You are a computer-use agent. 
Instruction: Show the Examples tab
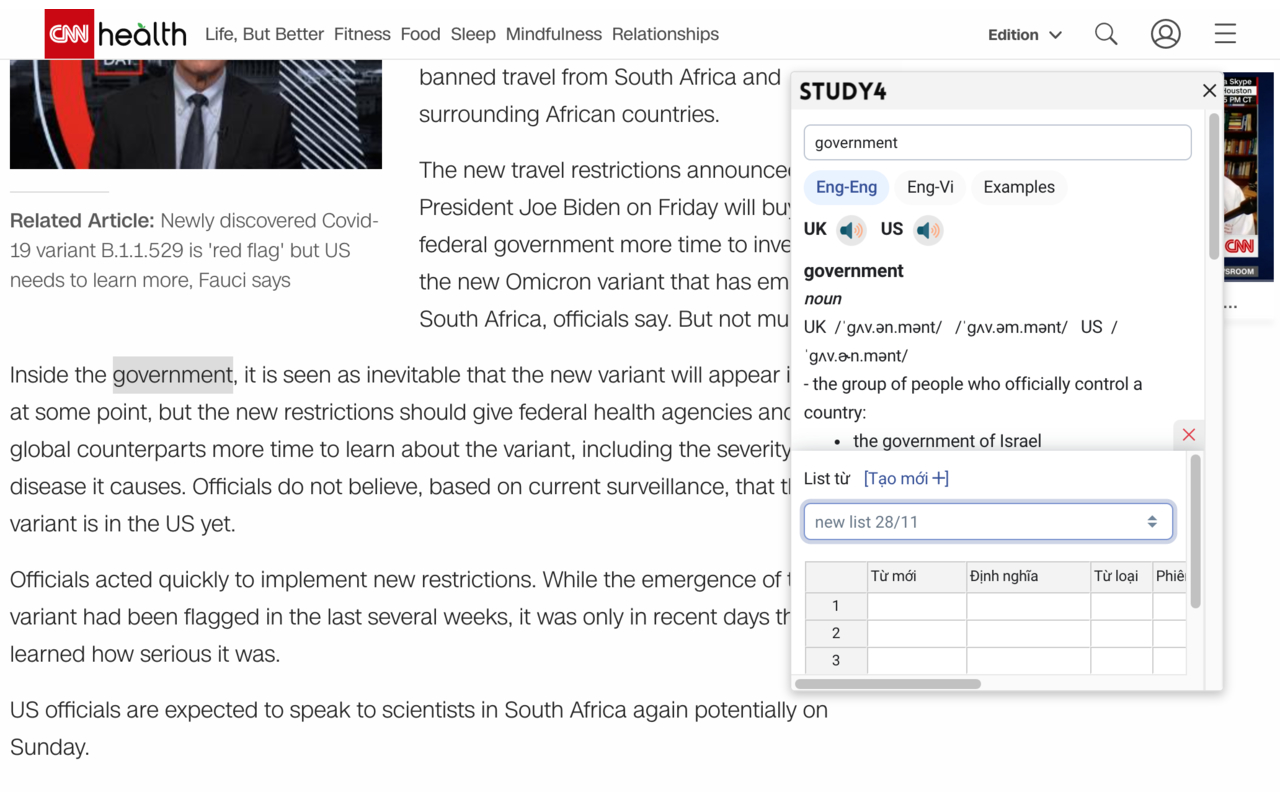tap(1018, 187)
